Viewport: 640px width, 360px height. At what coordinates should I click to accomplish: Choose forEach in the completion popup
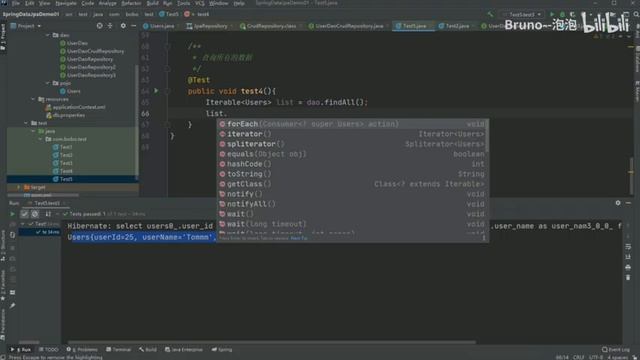pyautogui.click(x=353, y=124)
